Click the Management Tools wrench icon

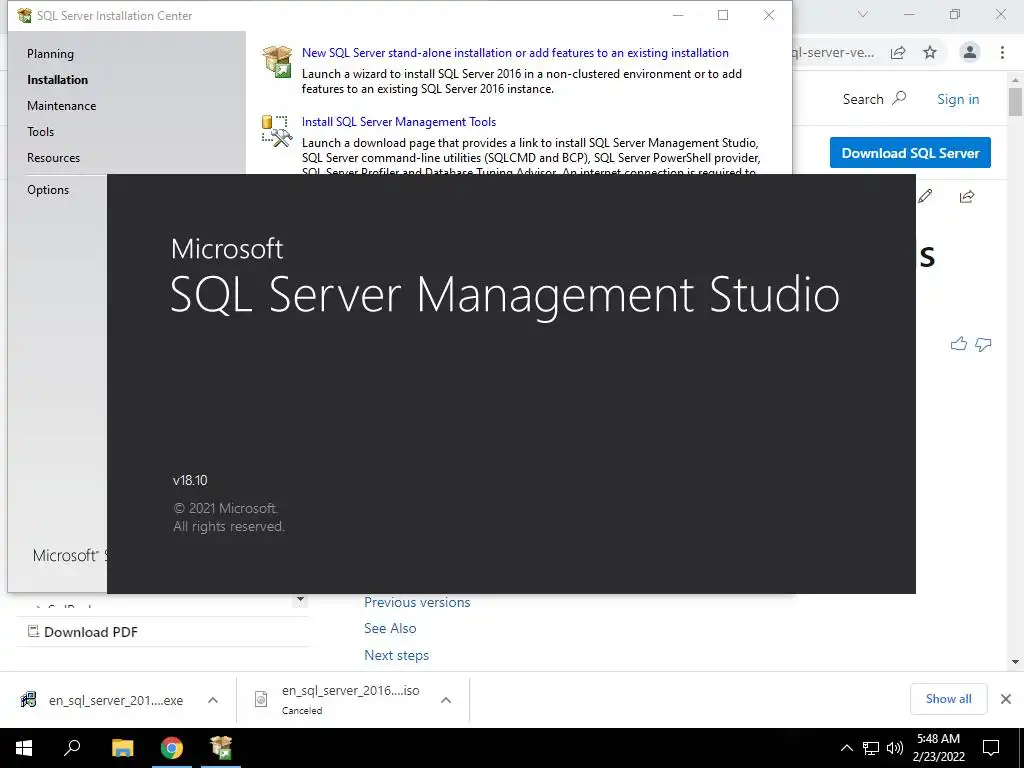click(277, 131)
